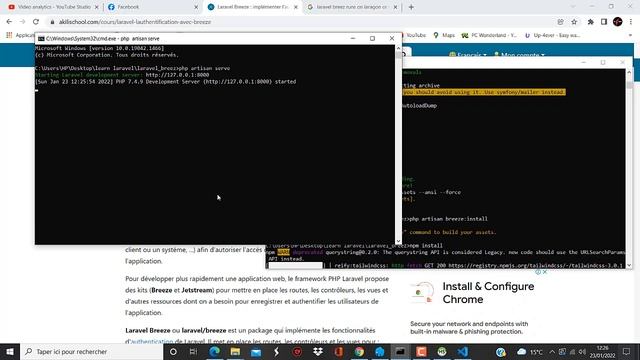Open Microsoft Office from taskbar

338,351
